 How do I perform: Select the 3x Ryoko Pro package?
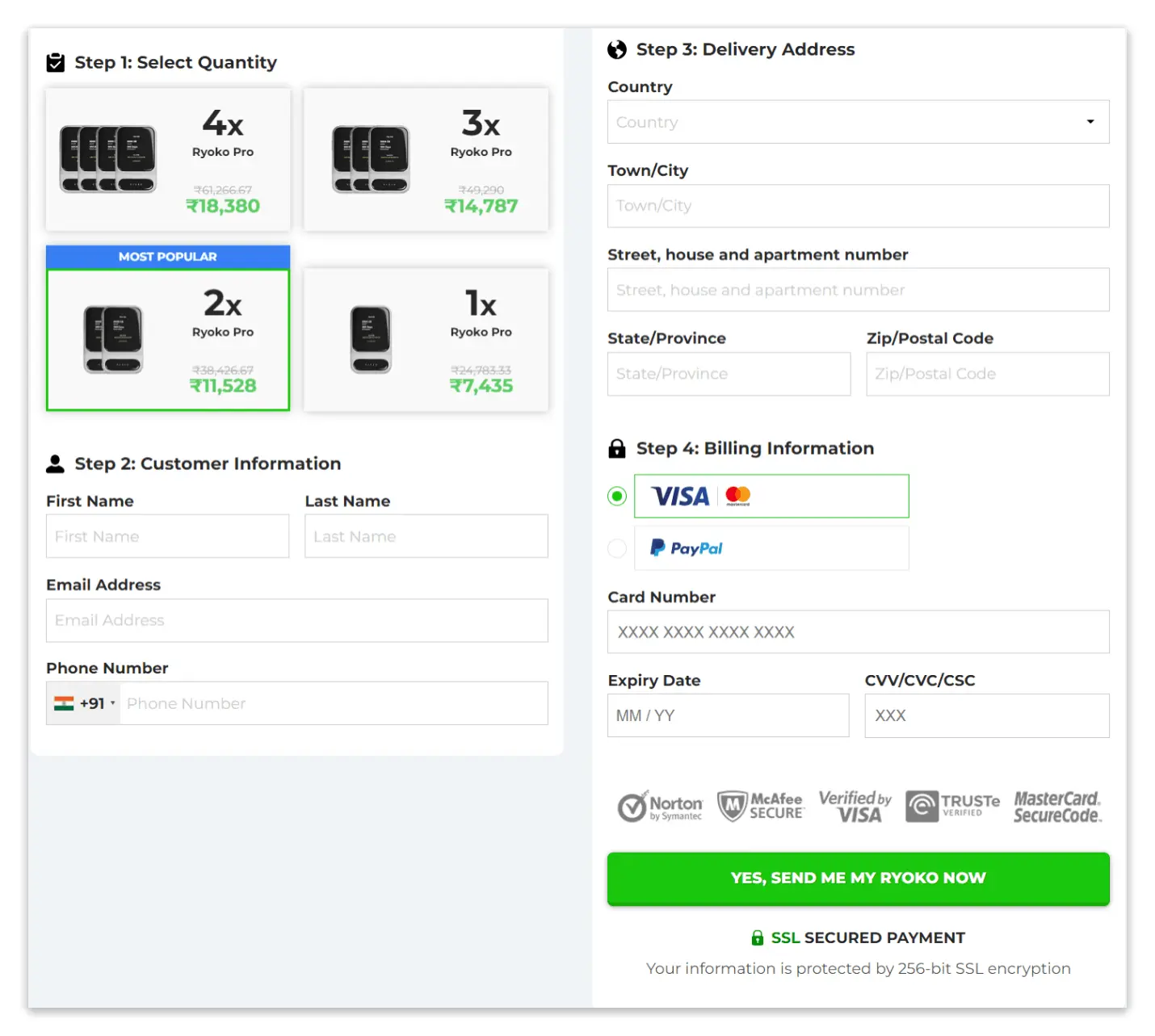(x=426, y=160)
